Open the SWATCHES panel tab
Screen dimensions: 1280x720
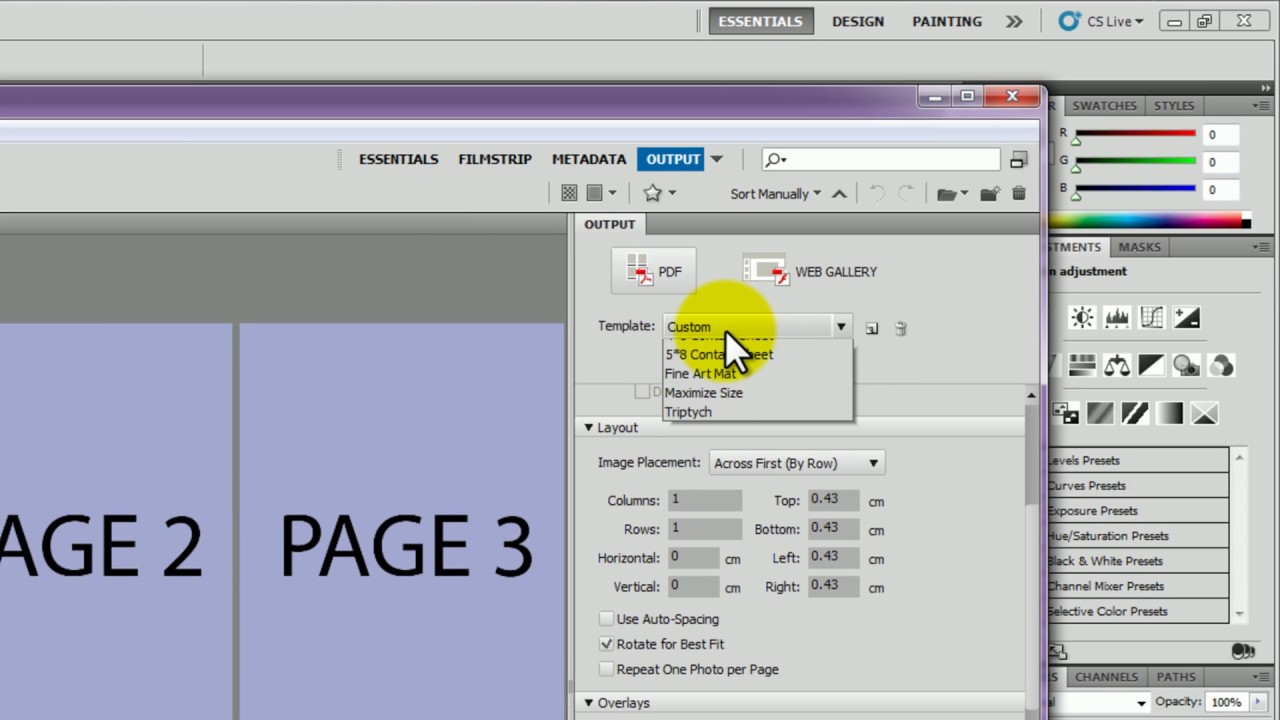(1104, 105)
